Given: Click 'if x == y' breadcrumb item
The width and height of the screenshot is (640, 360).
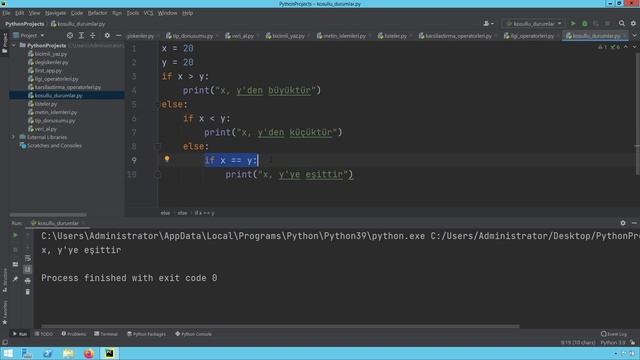Looking at the screenshot, I should pos(204,213).
